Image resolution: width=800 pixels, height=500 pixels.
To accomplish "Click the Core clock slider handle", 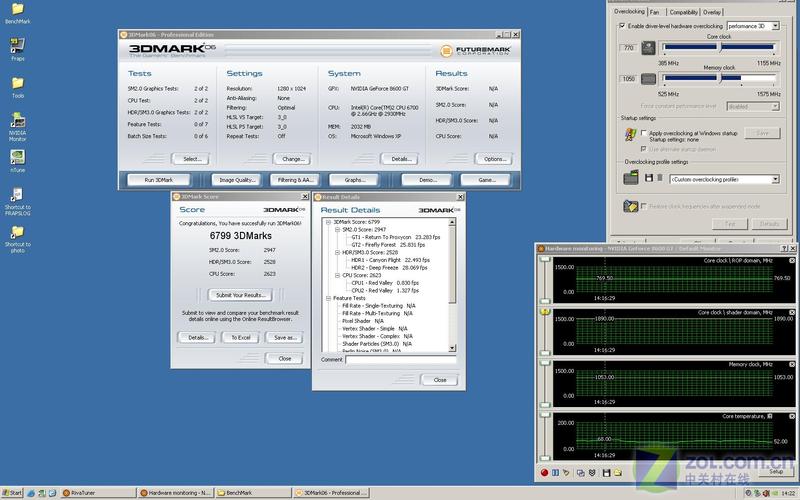I will point(719,47).
